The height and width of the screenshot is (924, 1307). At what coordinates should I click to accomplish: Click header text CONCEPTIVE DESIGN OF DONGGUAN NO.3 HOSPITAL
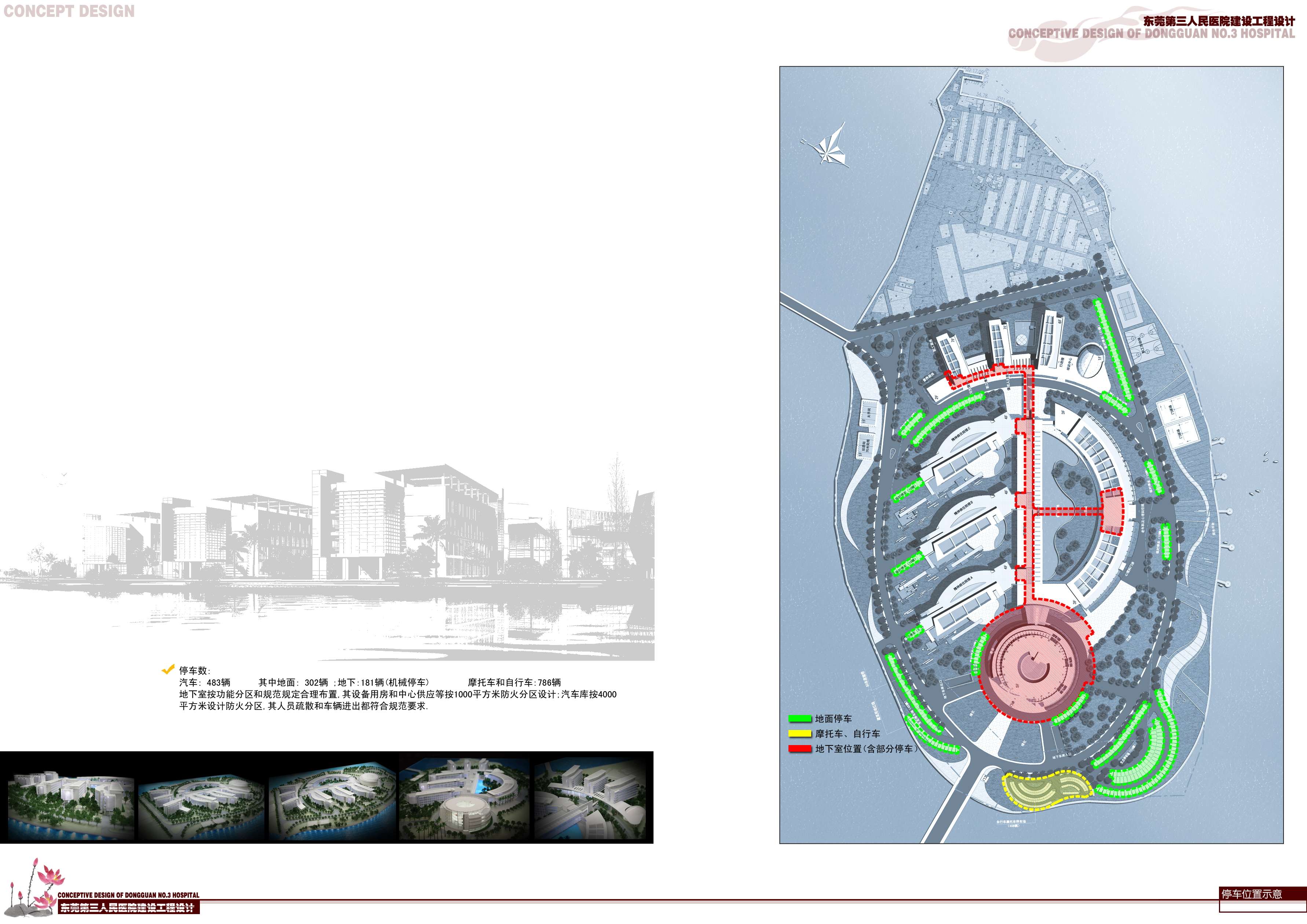pos(1152,34)
